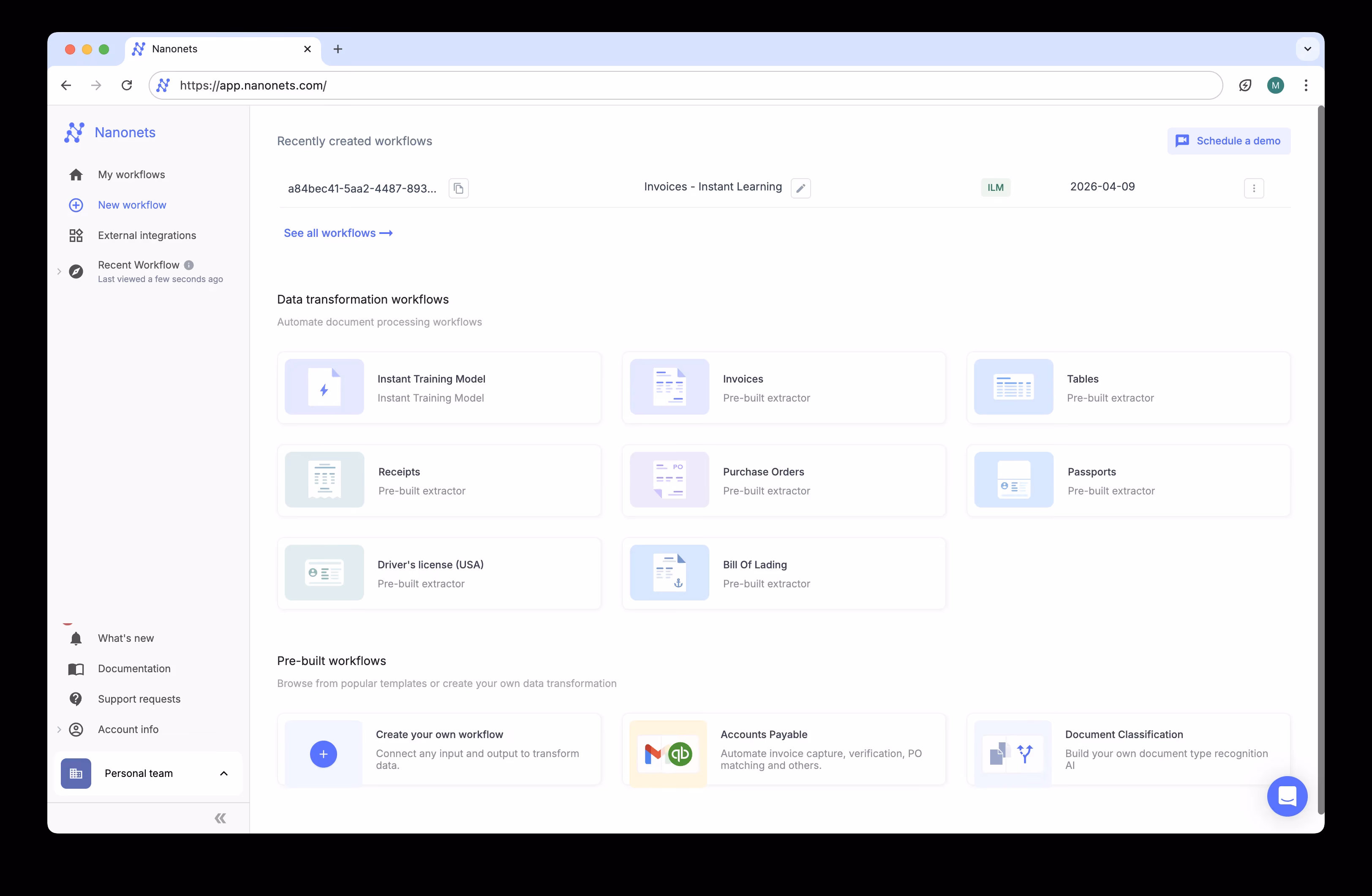Open Documentation book icon
Image resolution: width=1372 pixels, height=896 pixels.
coord(76,669)
